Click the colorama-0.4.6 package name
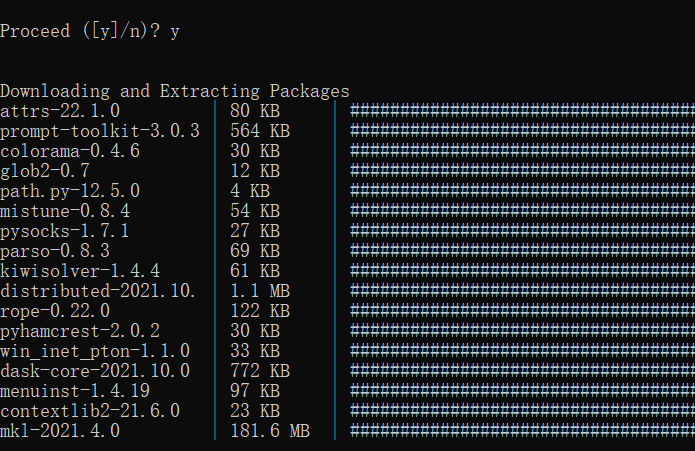Screen dimensions: 695x451 point(70,151)
